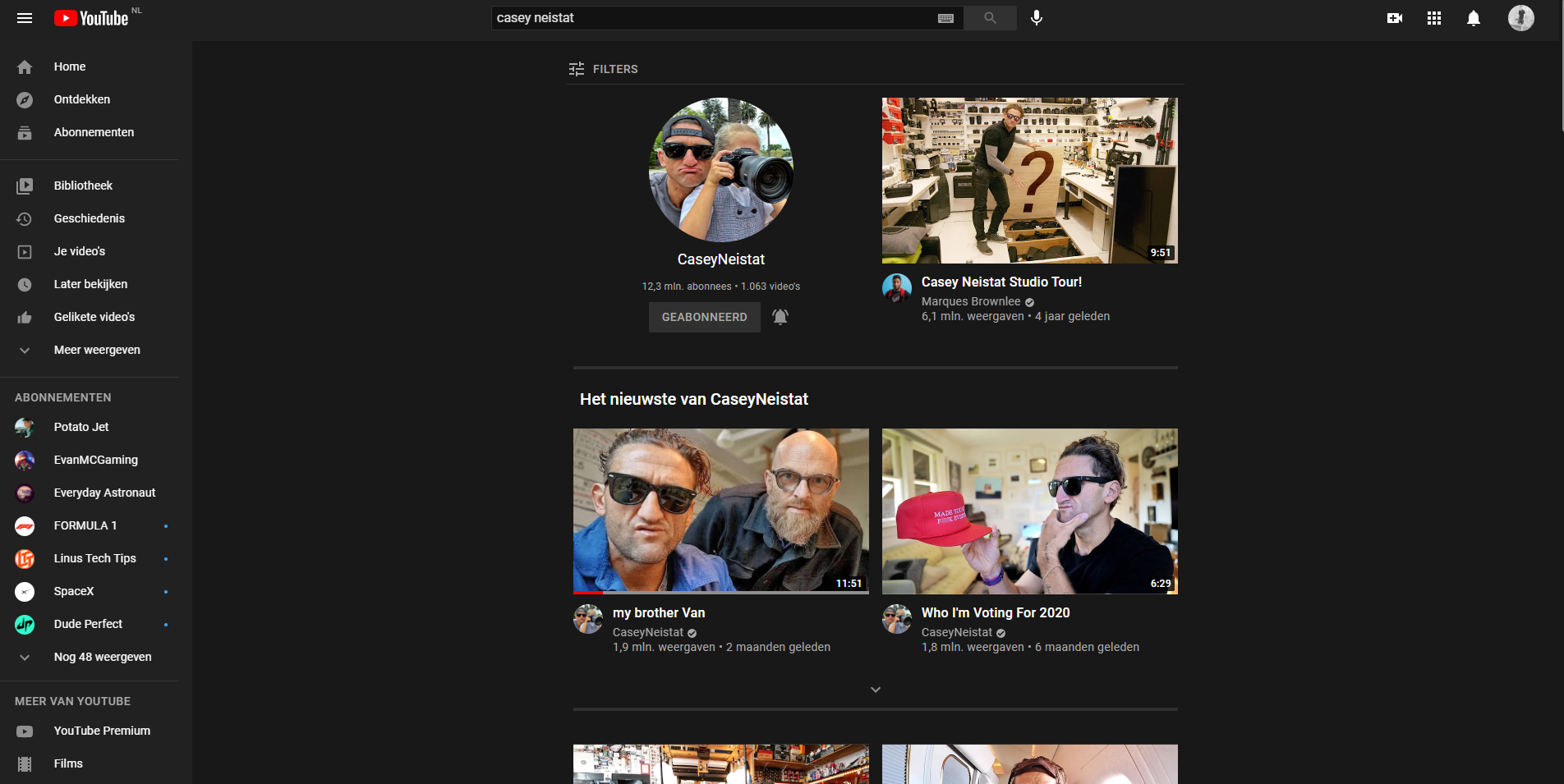Open the account avatar menu
Screen dimensions: 1564x784
tap(1521, 18)
